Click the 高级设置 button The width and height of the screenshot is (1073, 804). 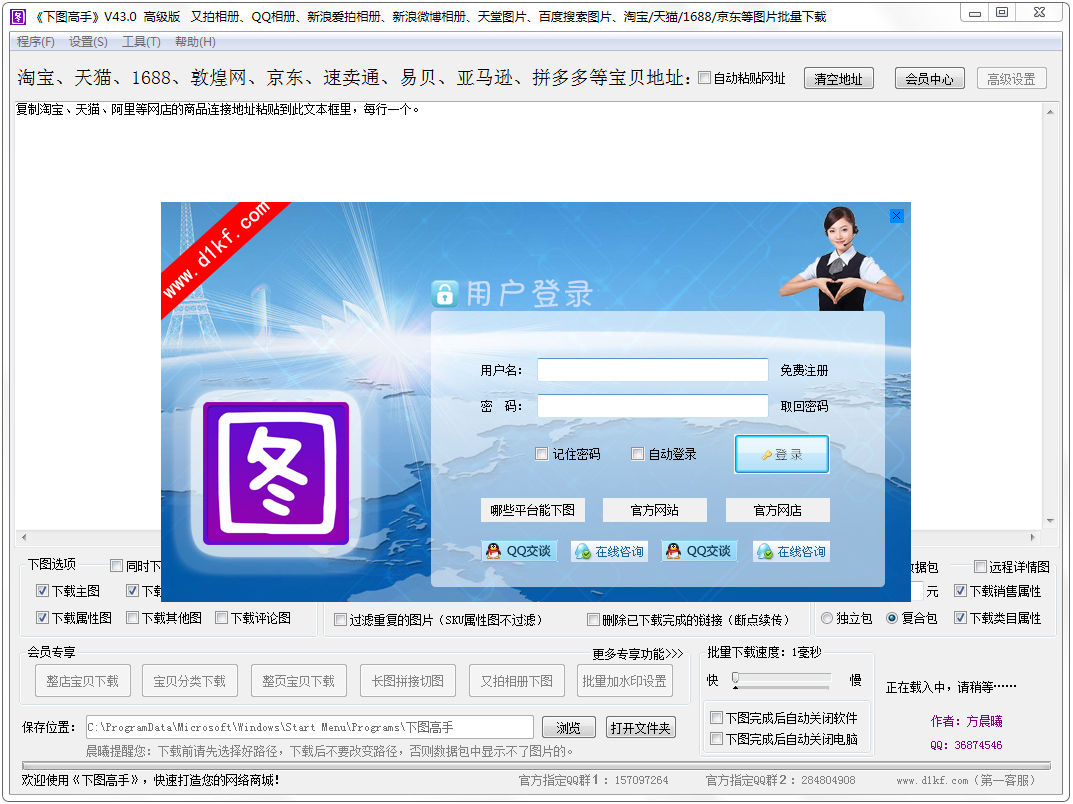coord(1011,79)
